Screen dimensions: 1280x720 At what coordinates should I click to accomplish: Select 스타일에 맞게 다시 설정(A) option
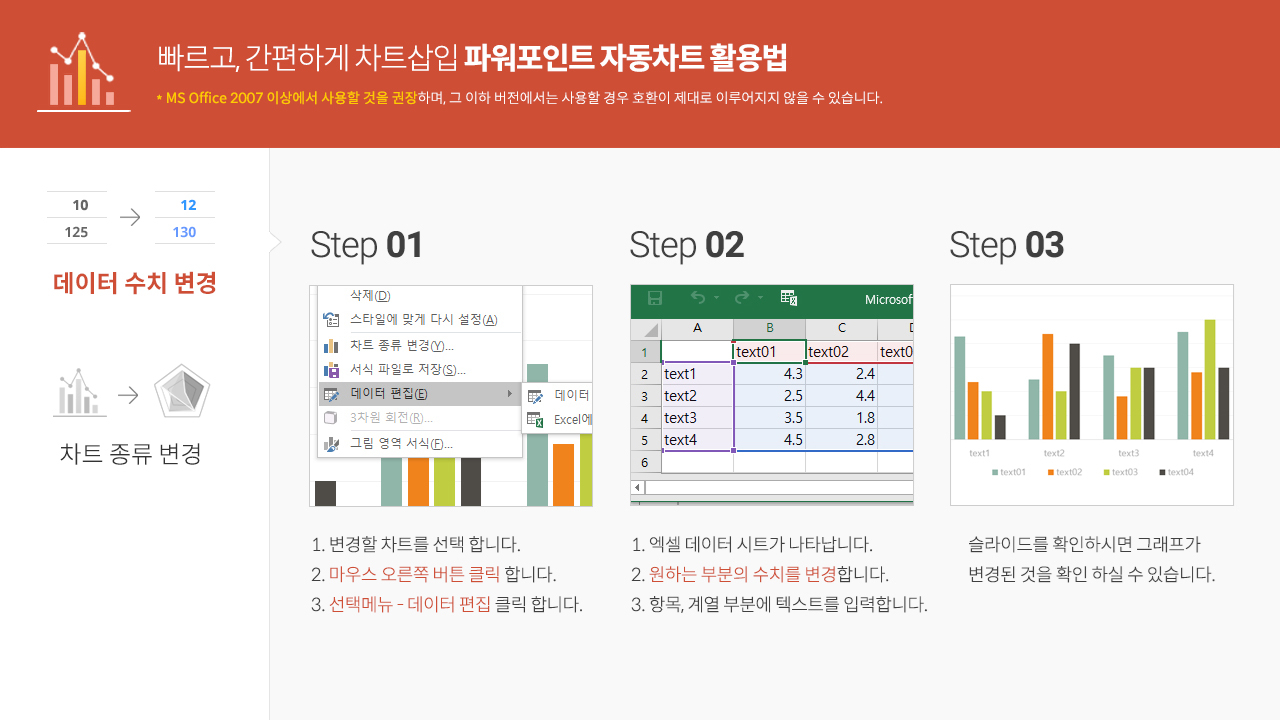(422, 320)
